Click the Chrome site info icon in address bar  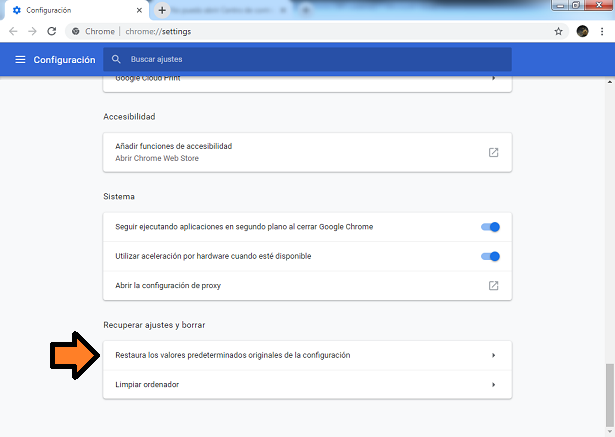point(76,31)
